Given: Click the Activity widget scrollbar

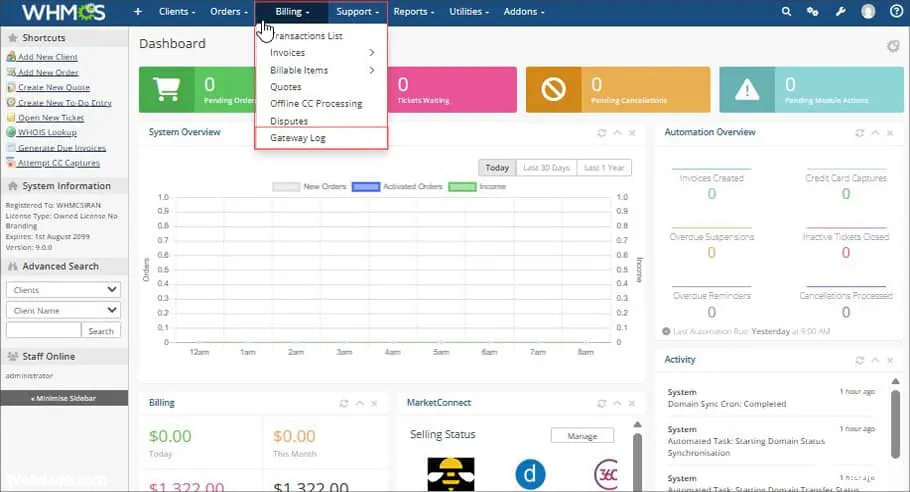Looking at the screenshot, I should click(895, 424).
